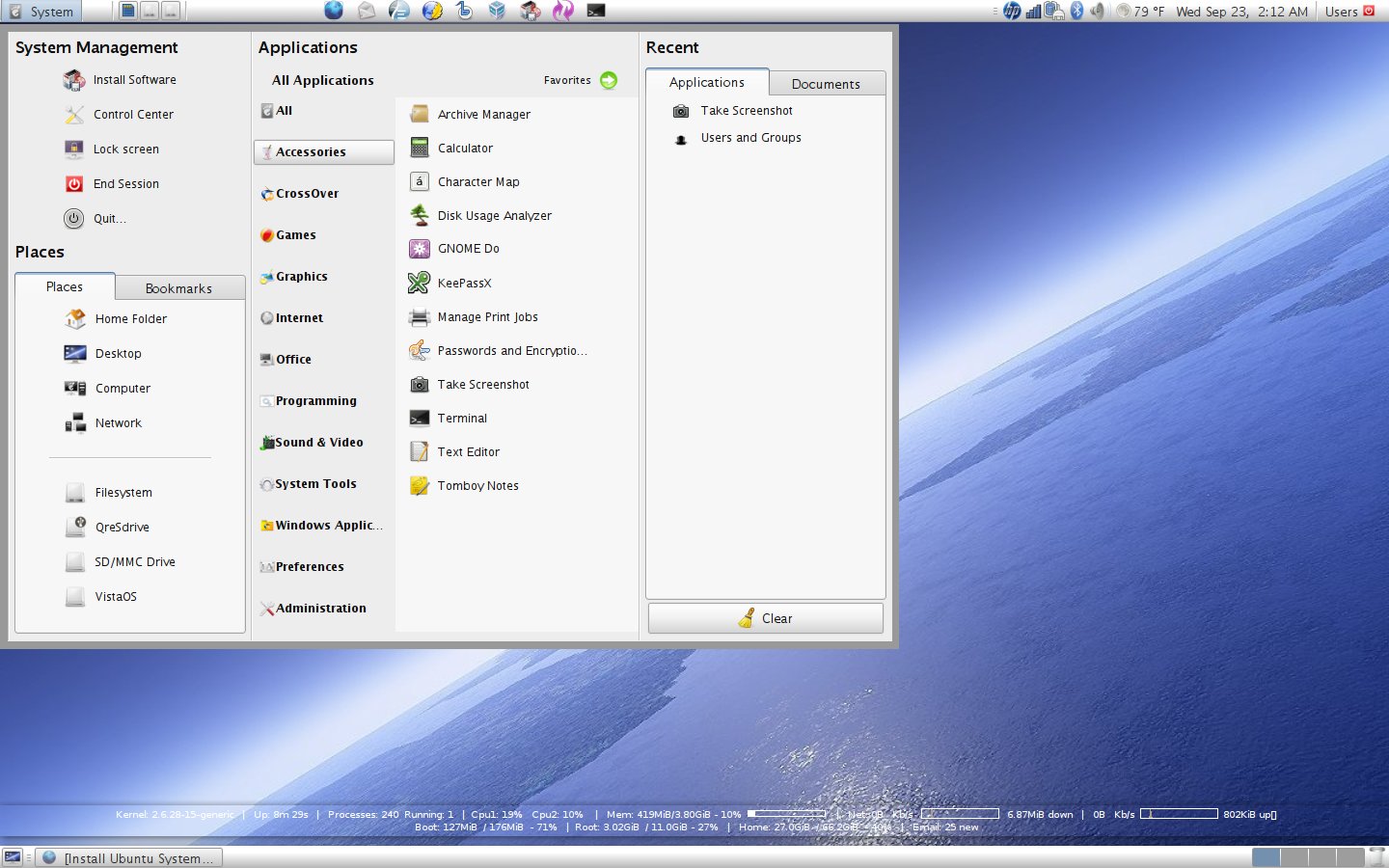
Task: Open Home Folder from Places
Action: pyautogui.click(x=116, y=319)
